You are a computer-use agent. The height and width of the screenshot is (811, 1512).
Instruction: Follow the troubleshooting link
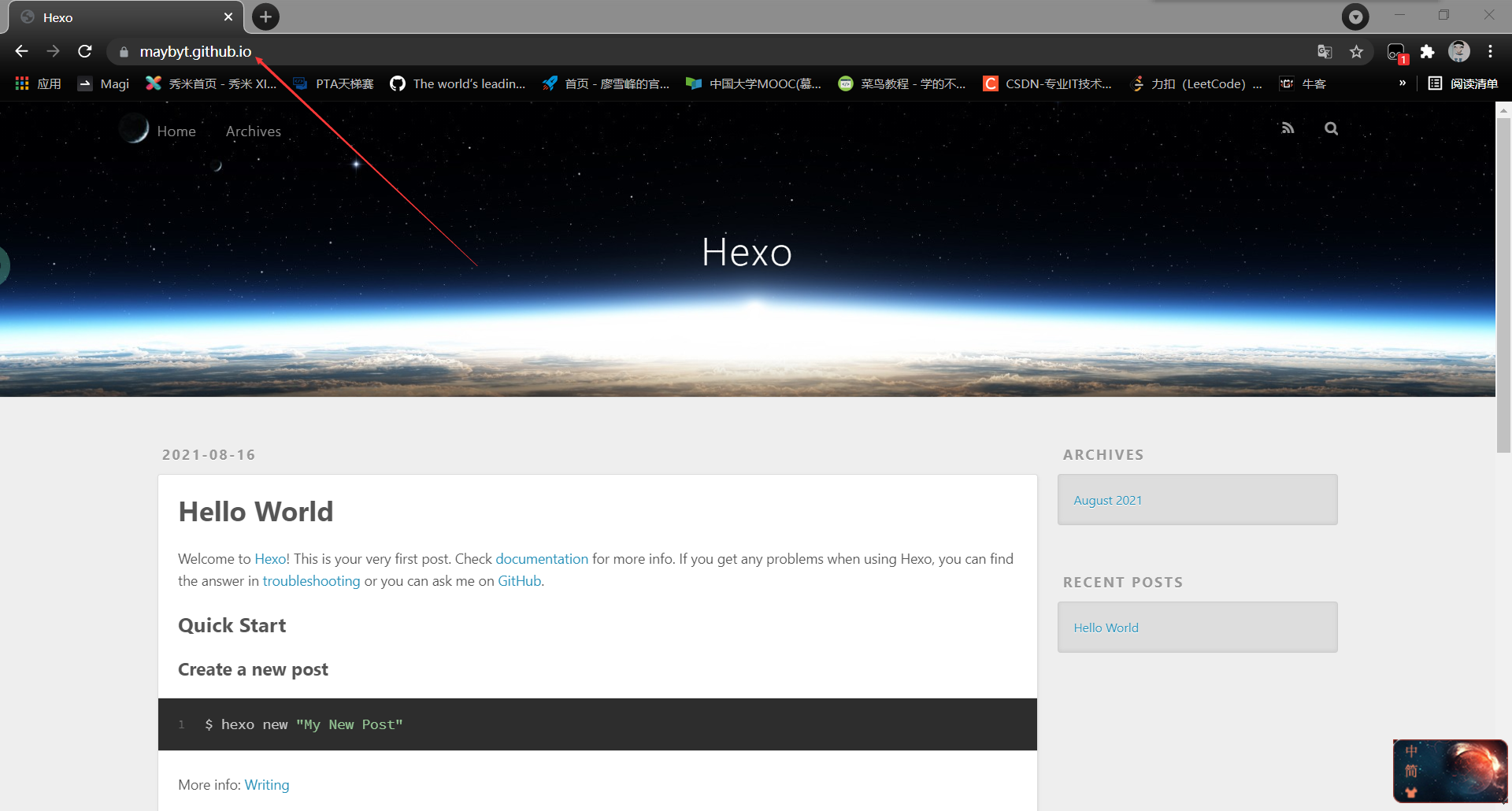pos(311,581)
